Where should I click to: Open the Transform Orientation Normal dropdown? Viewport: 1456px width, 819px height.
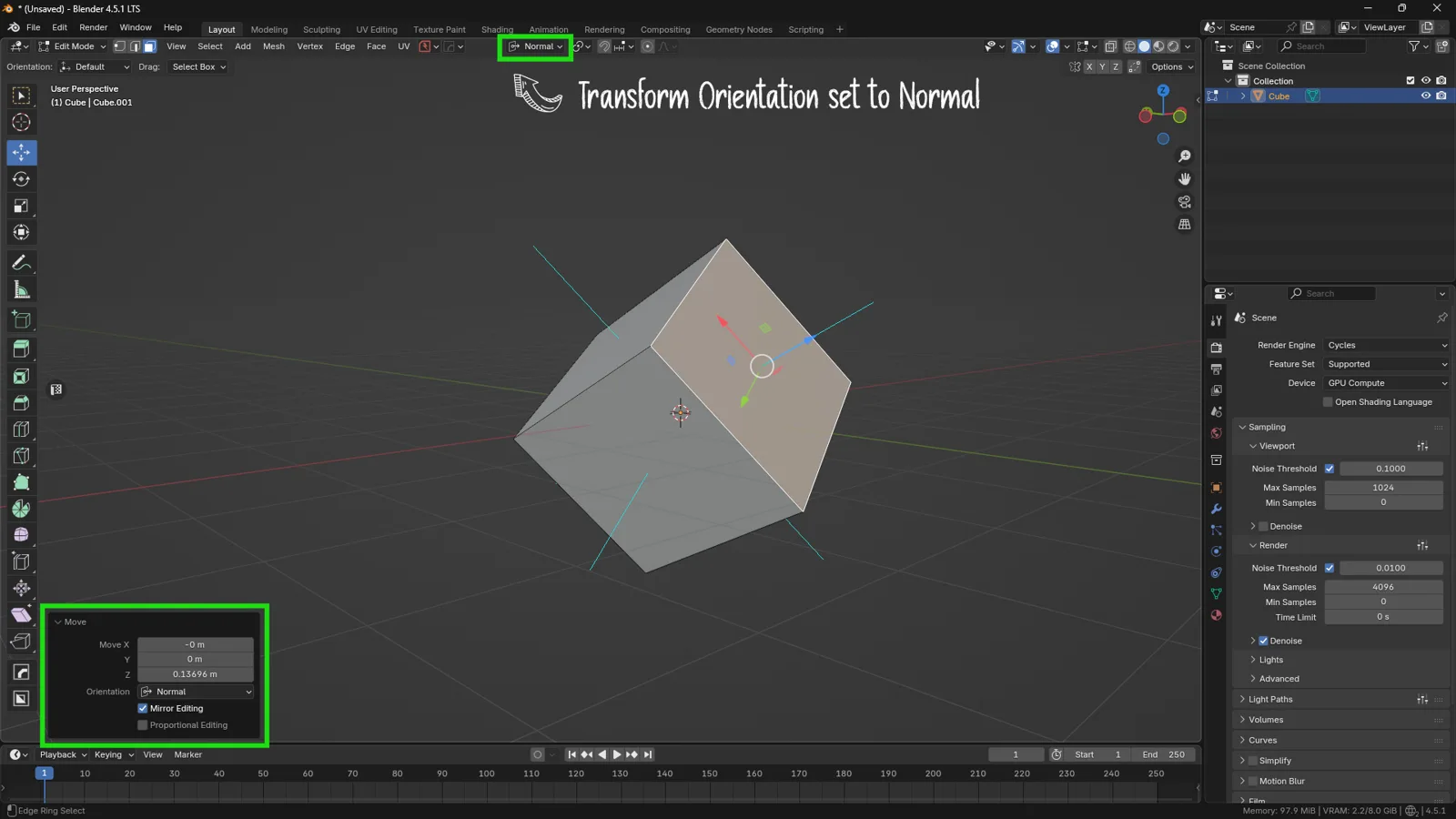pyautogui.click(x=536, y=46)
